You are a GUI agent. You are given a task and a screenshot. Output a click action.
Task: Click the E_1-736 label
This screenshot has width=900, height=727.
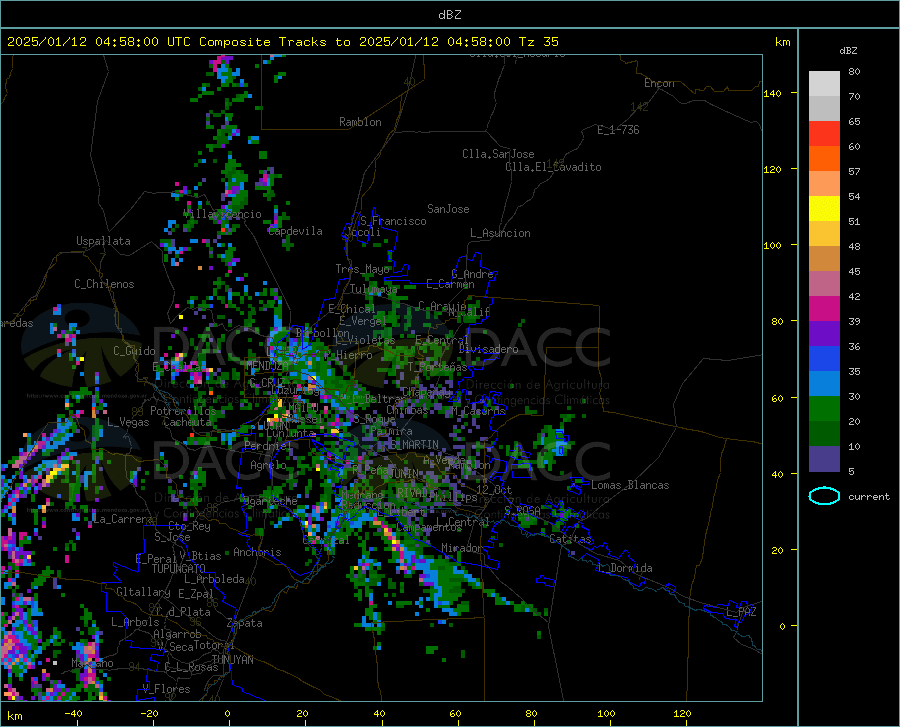tap(618, 130)
